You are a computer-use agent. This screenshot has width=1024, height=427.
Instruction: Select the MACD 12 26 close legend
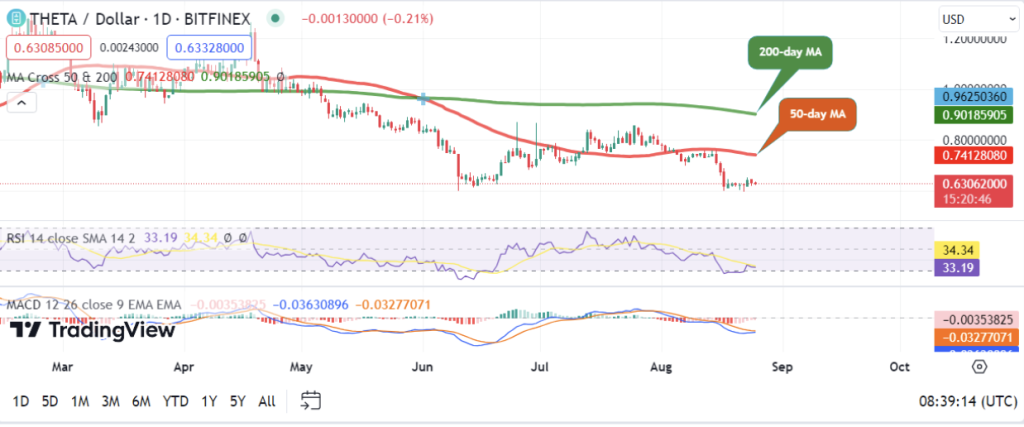click(95, 304)
